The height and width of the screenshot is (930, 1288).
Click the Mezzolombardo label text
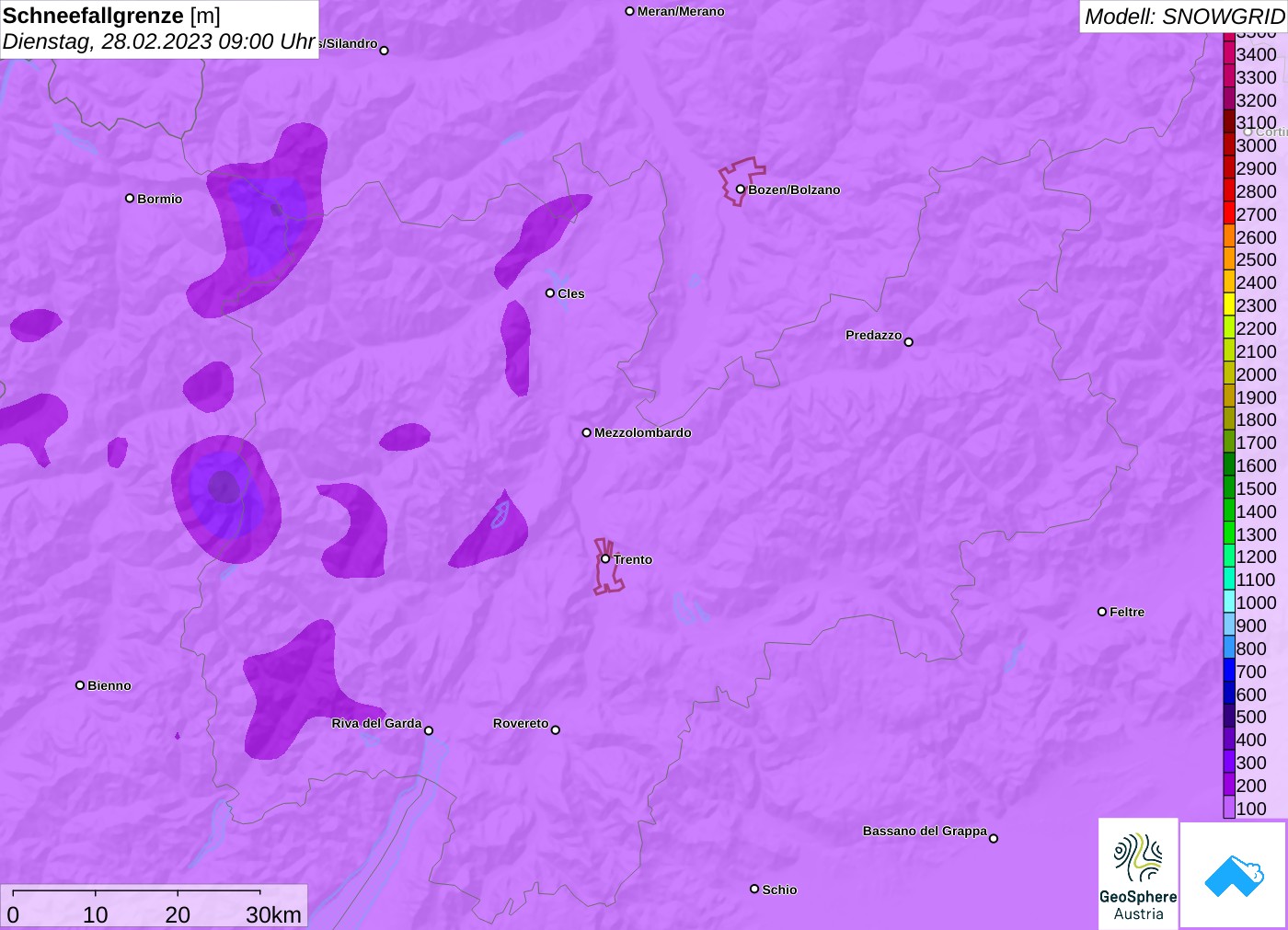(643, 432)
